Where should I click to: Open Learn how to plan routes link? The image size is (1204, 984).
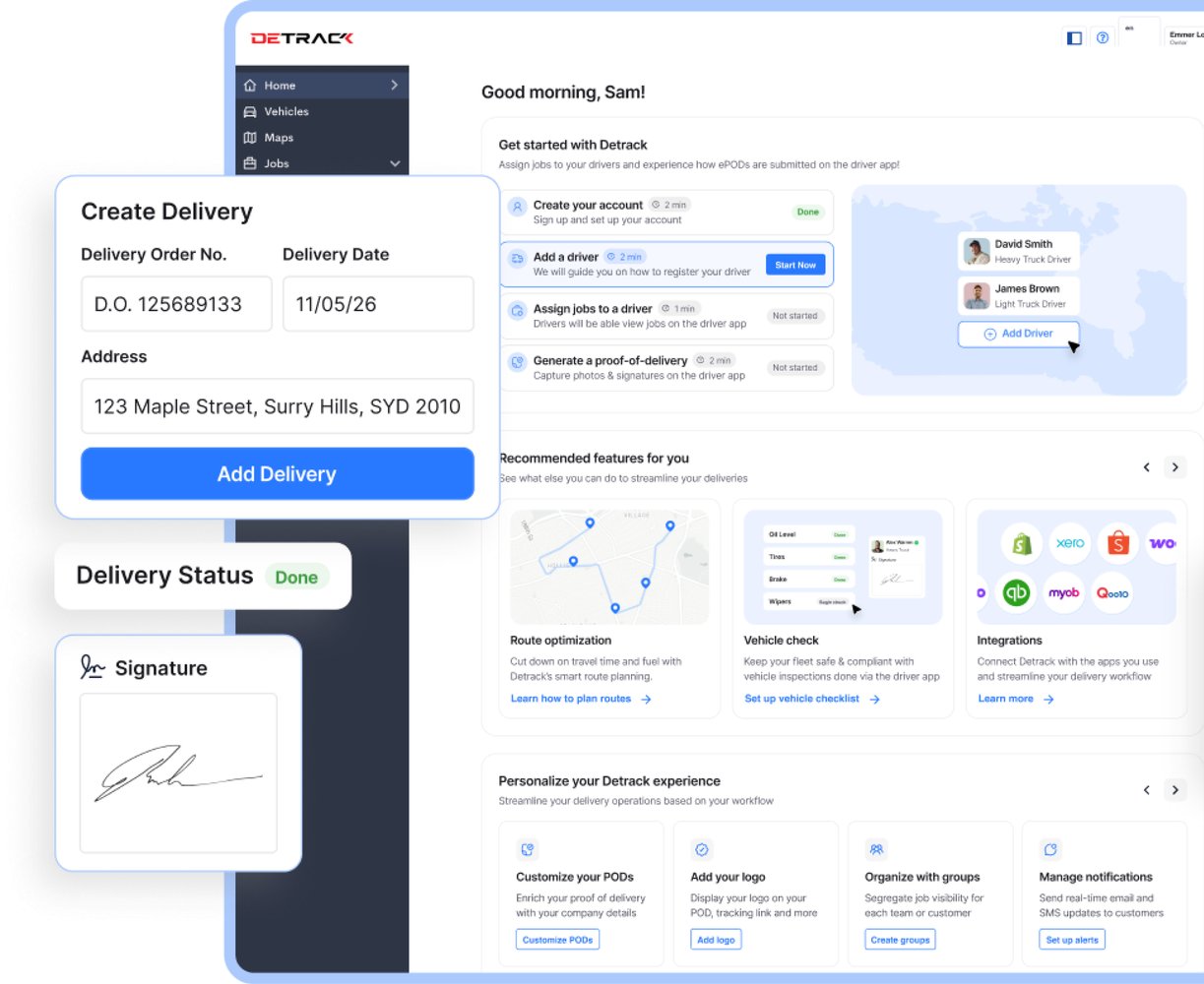[x=581, y=699]
